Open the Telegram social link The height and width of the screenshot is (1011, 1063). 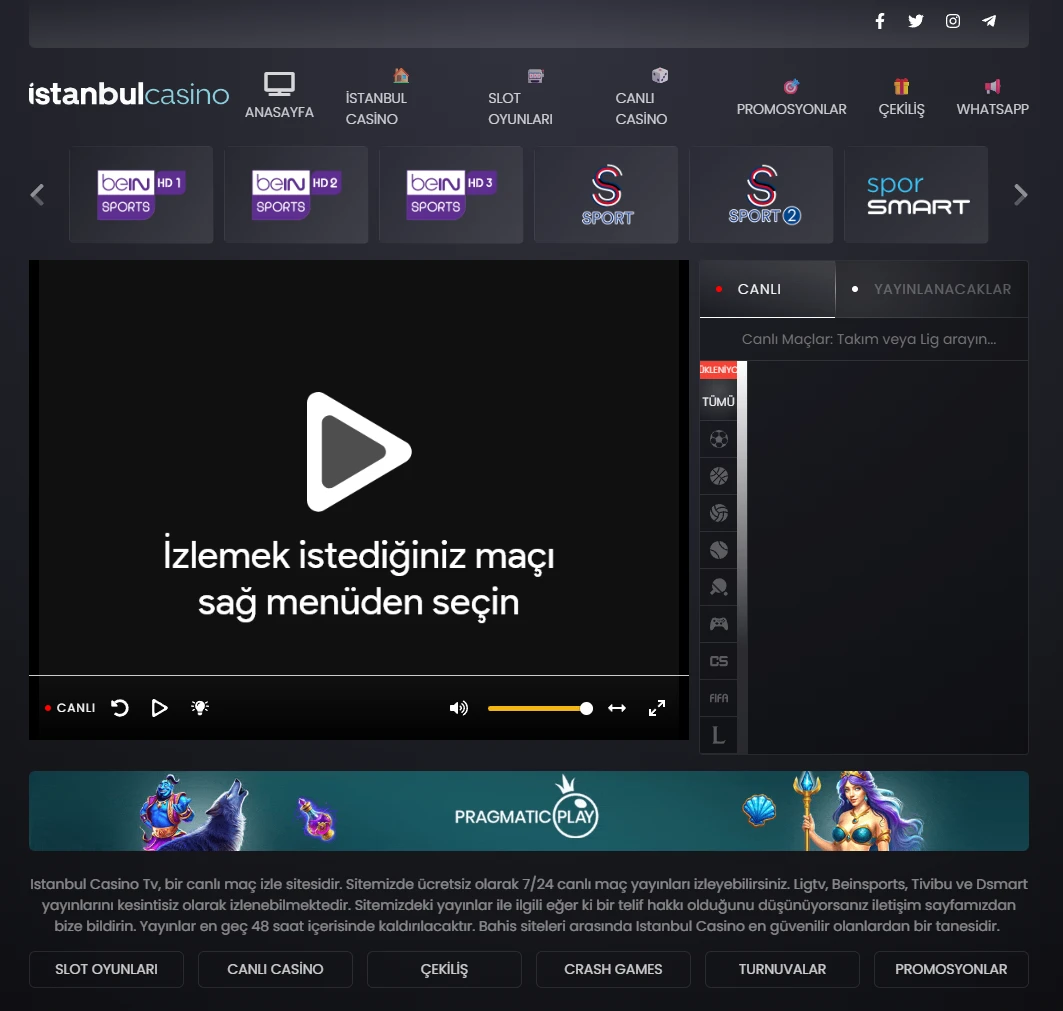(x=989, y=21)
